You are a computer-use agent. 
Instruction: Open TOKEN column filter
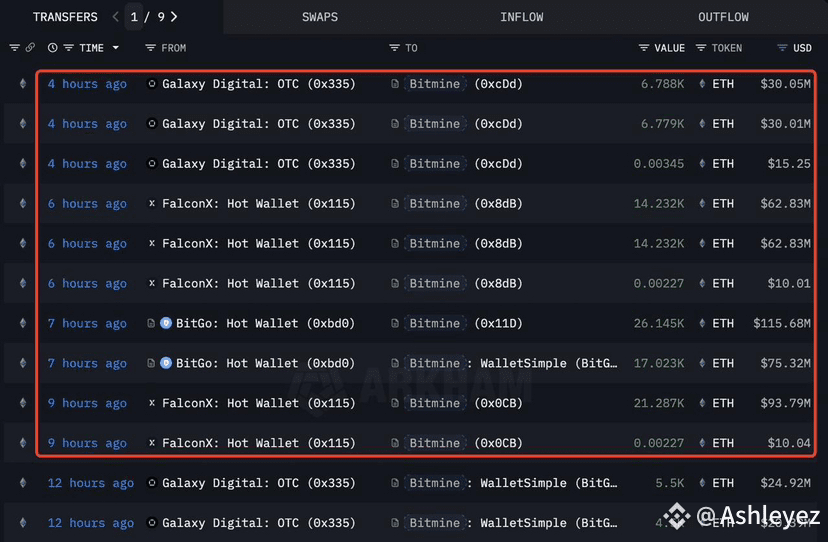coord(701,48)
